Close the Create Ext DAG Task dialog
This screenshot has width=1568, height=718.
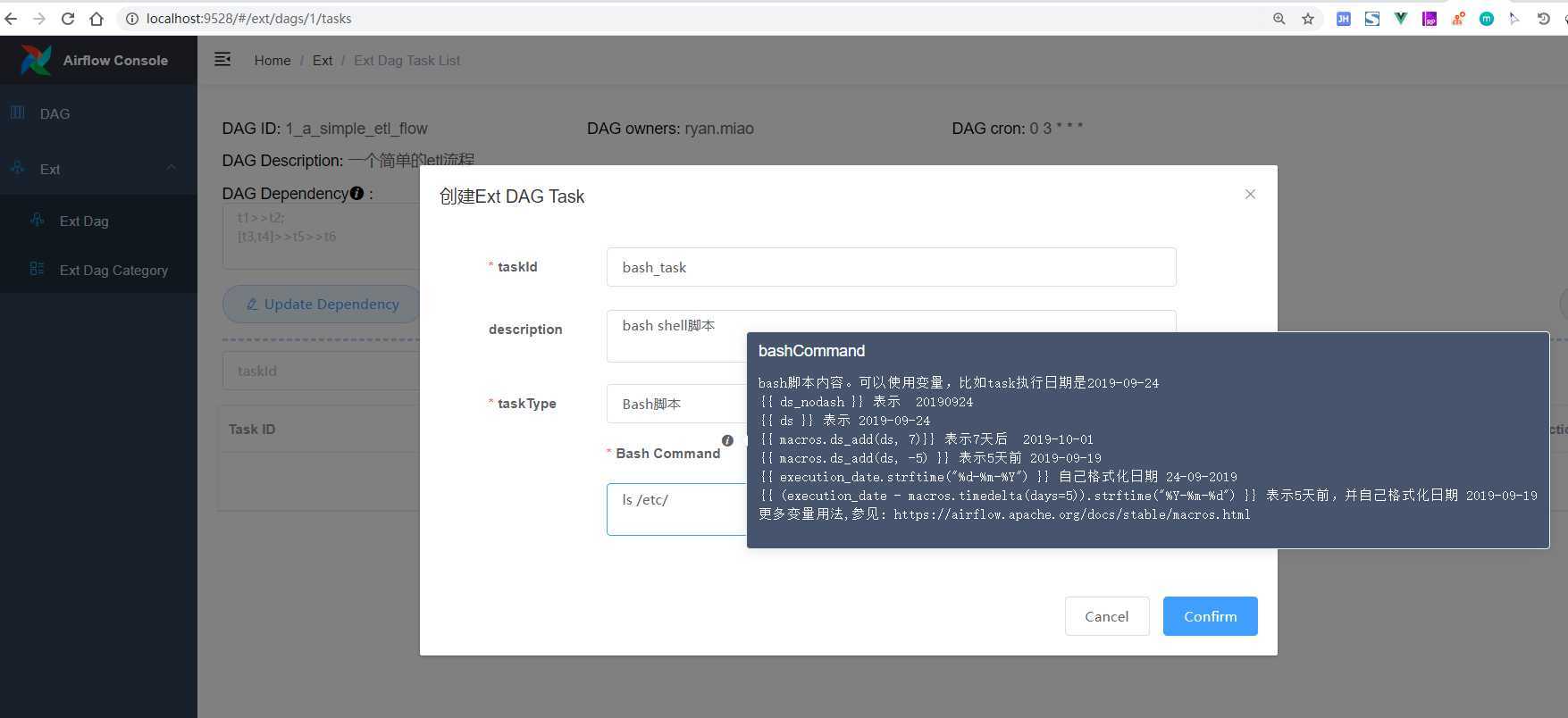click(1250, 194)
